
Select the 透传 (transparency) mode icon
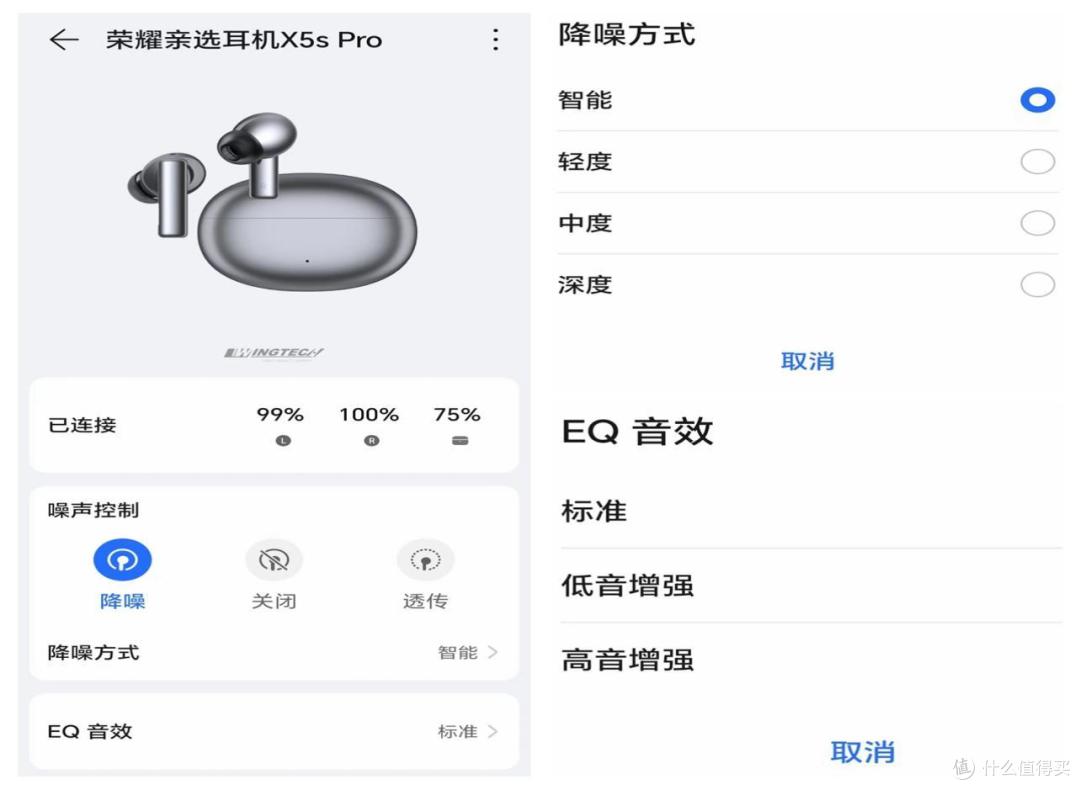click(x=426, y=560)
